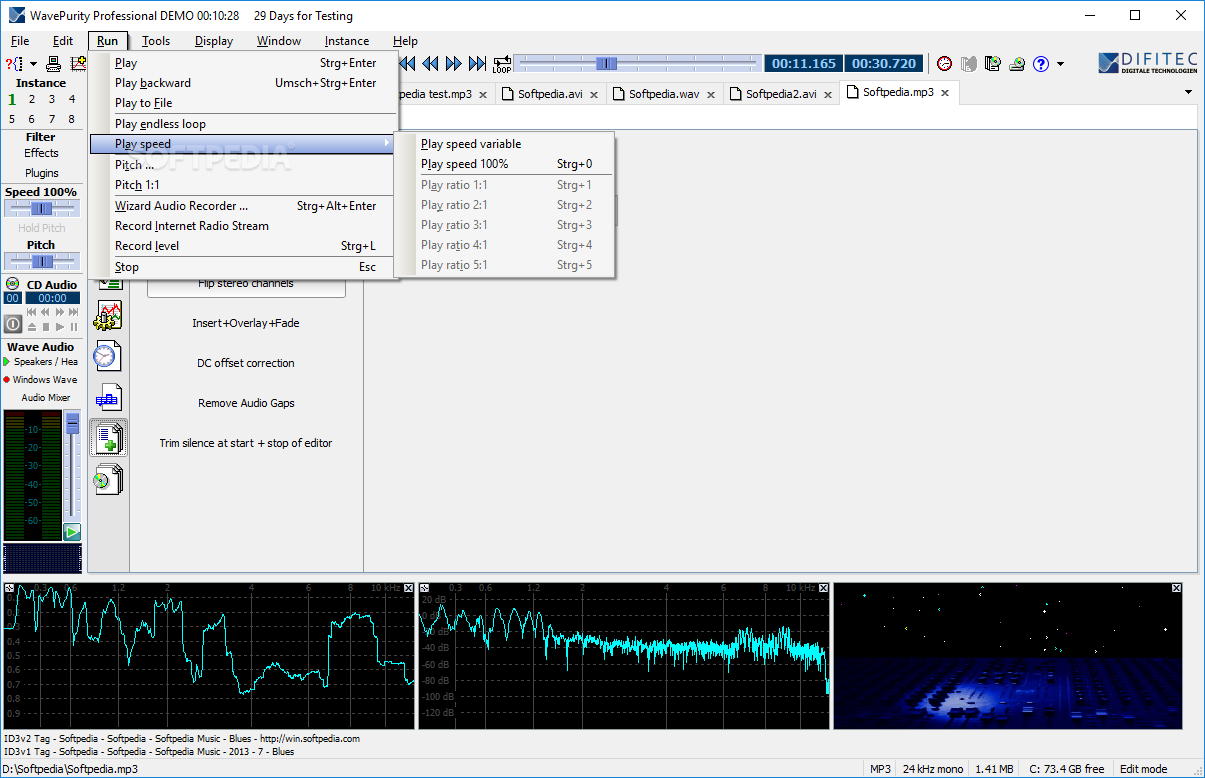1205x778 pixels.
Task: Switch to Instance 6
Action: tap(32, 119)
